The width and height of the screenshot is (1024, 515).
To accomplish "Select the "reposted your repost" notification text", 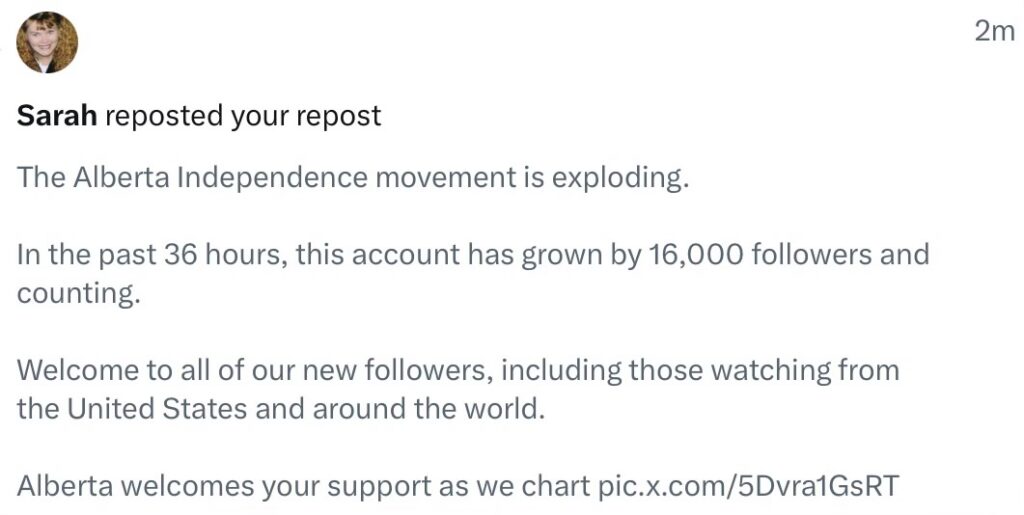I will click(x=243, y=116).
